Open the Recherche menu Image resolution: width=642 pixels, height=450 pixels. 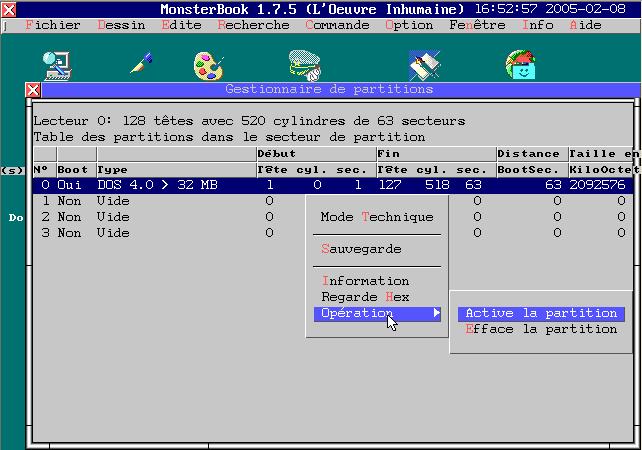pos(253,25)
